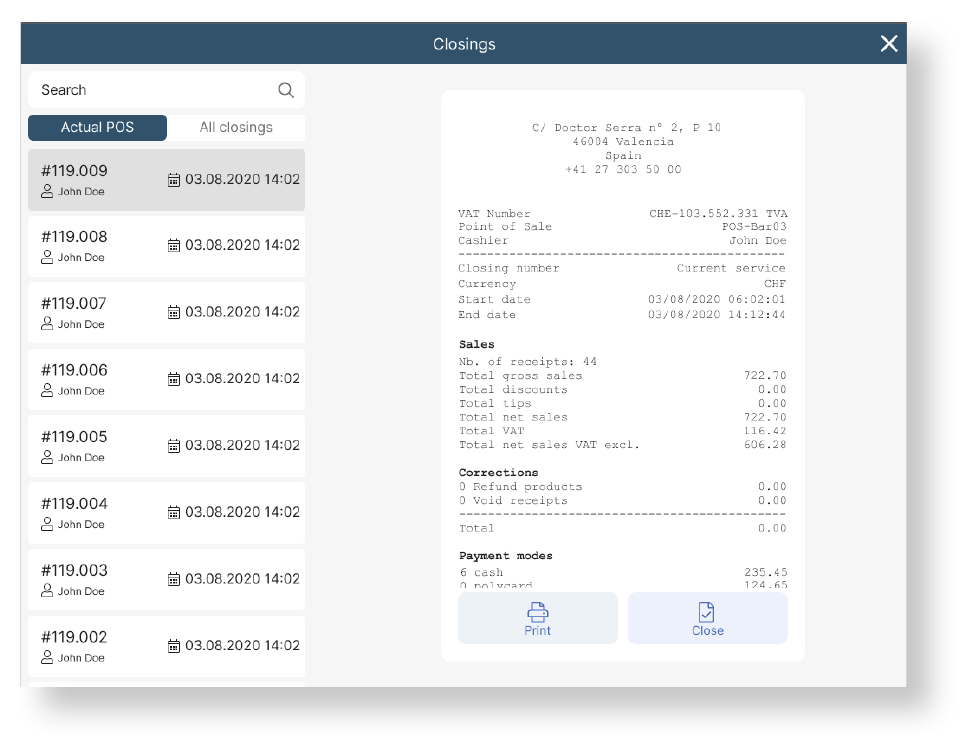Click 'Total net sales VAT excl.' line

tap(622, 445)
